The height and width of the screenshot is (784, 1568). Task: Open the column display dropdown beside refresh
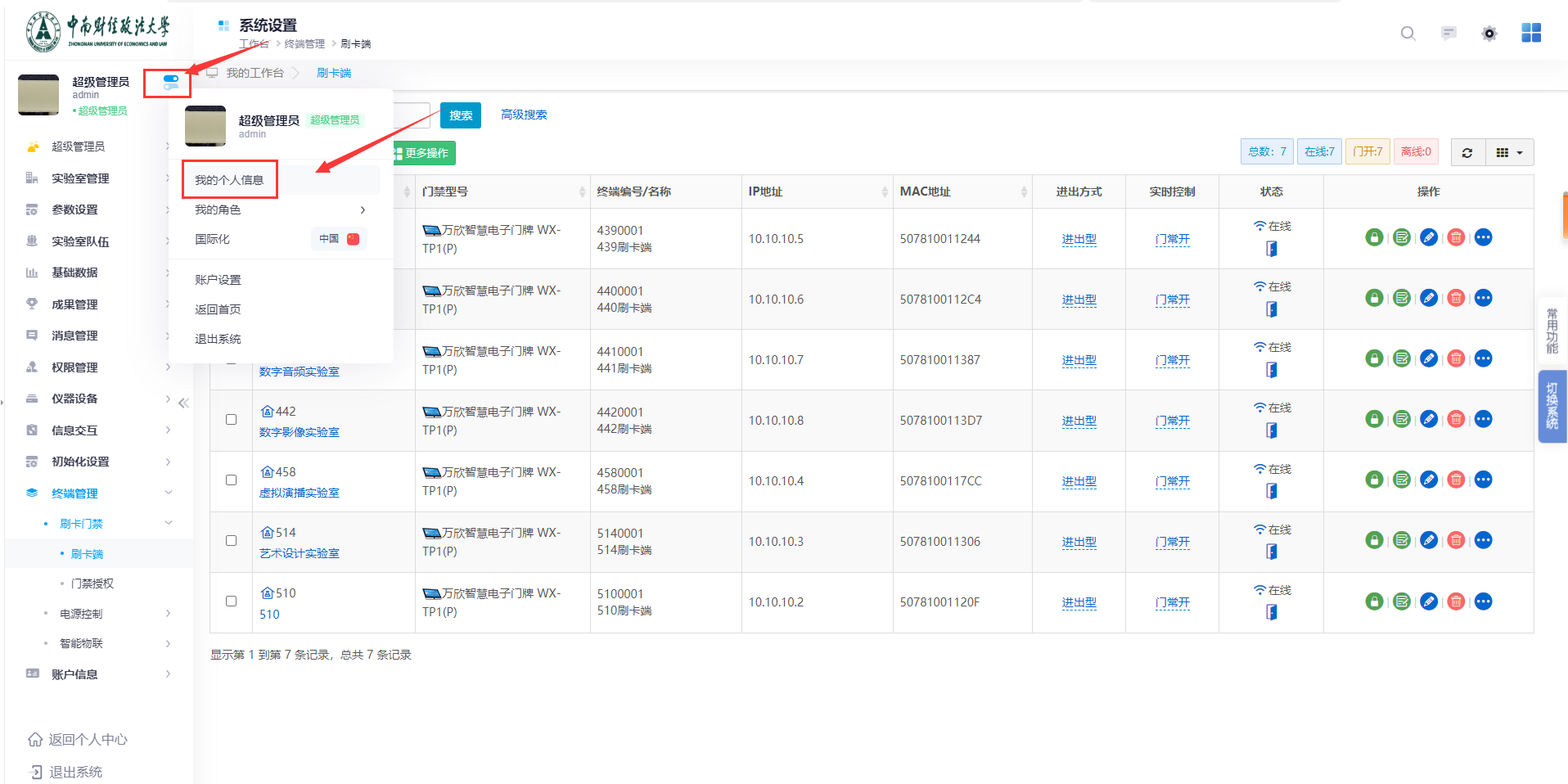point(1509,153)
